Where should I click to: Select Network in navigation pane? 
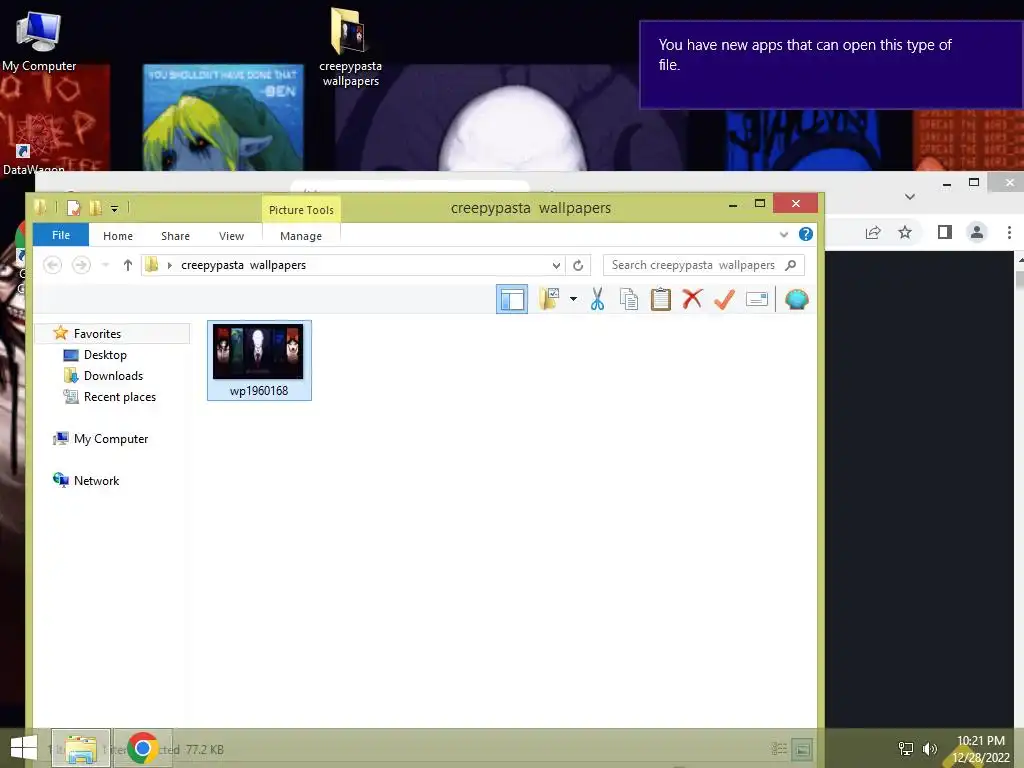click(x=96, y=481)
